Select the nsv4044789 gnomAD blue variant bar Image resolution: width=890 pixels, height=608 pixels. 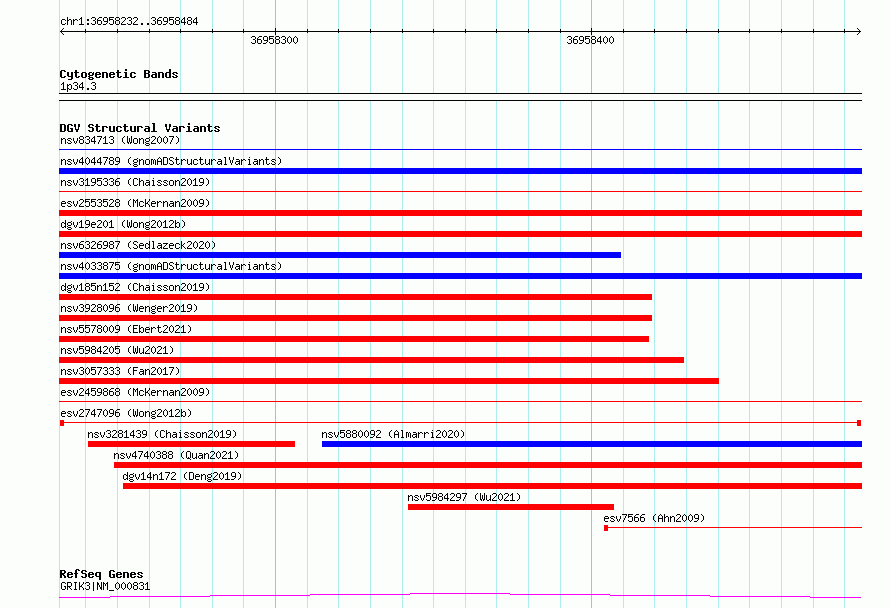[x=460, y=171]
